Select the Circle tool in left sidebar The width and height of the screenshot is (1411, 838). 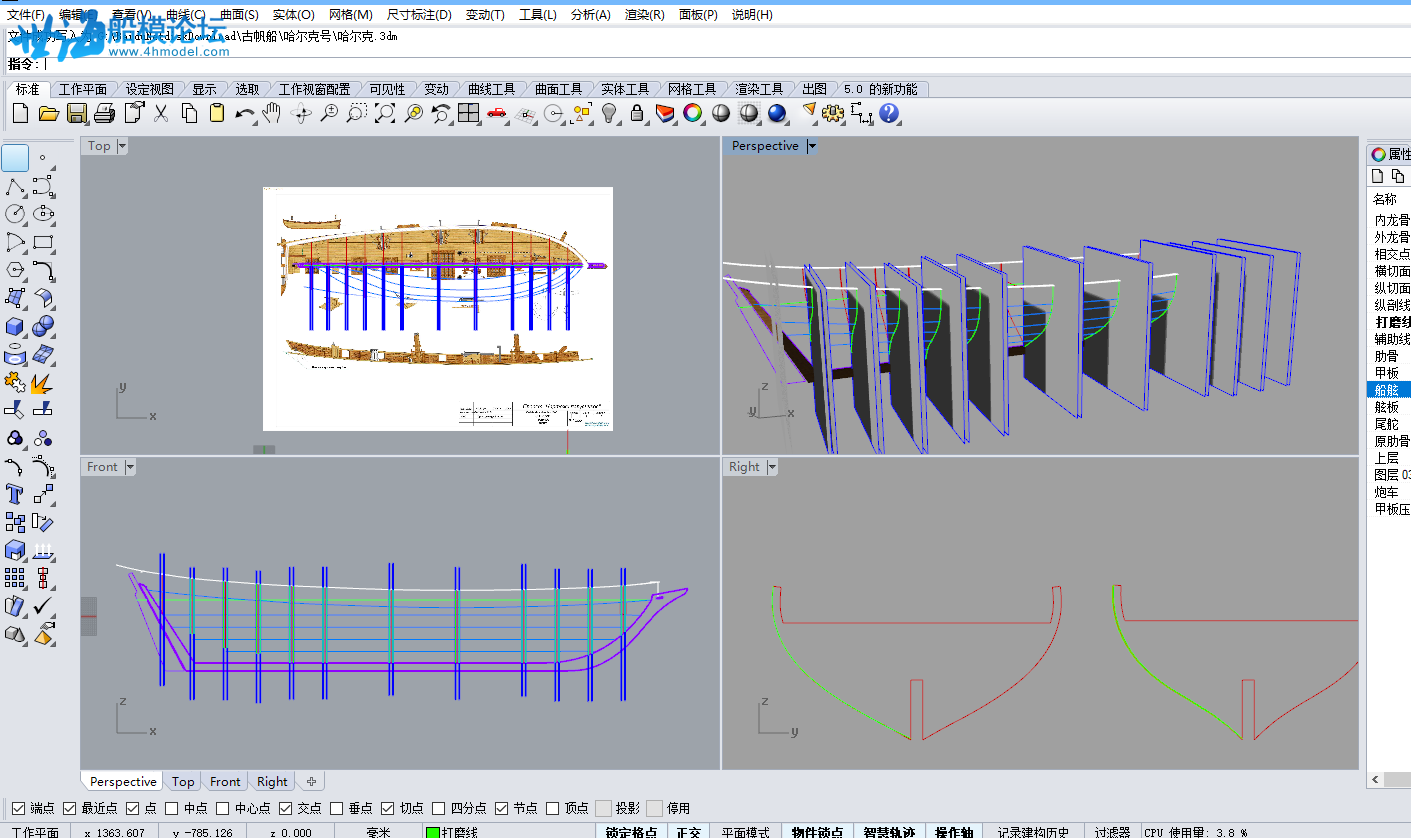pos(15,214)
